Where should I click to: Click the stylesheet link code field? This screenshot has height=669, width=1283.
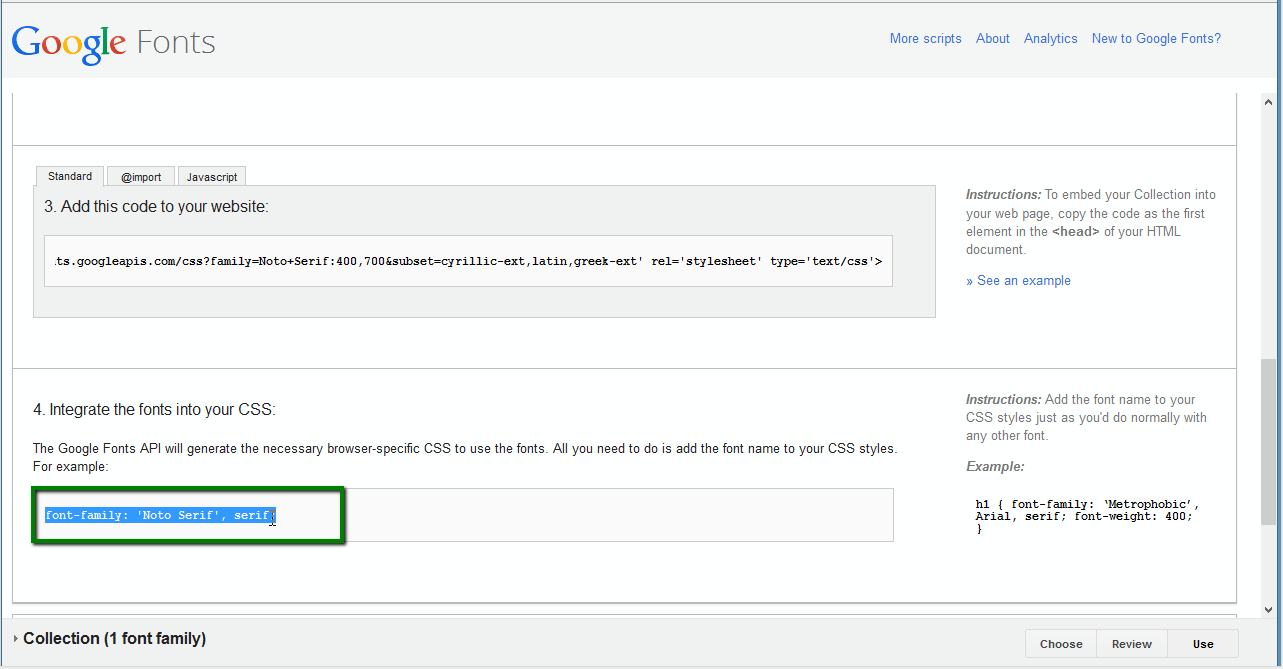point(468,261)
